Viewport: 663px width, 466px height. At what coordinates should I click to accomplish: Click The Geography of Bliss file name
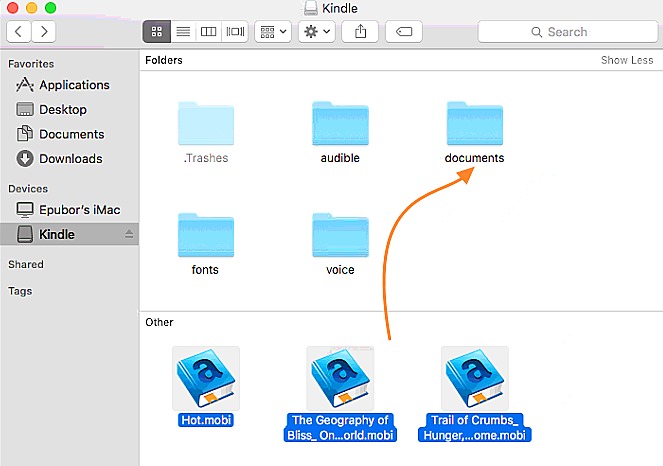coord(340,428)
